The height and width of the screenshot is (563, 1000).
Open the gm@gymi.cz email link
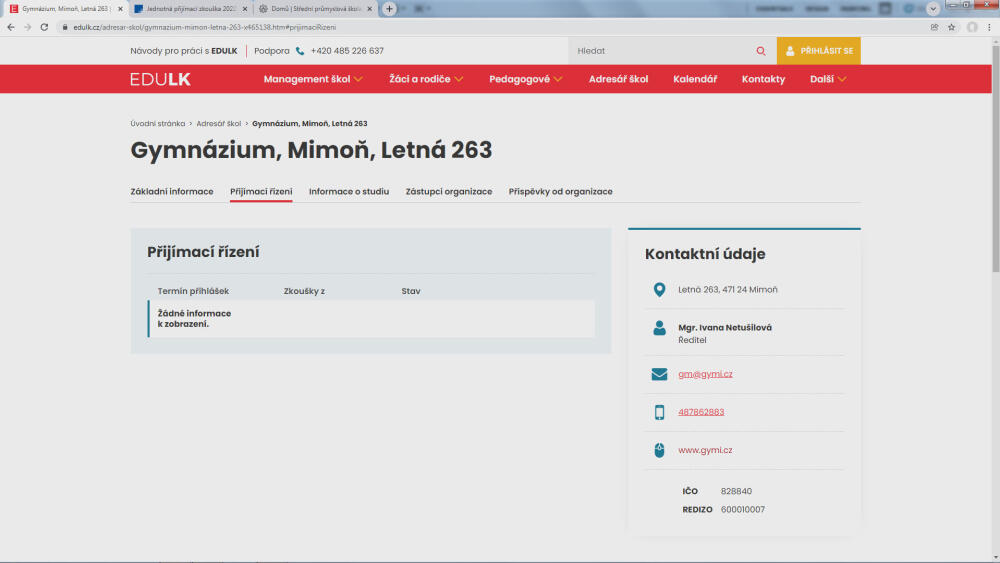pyautogui.click(x=705, y=374)
